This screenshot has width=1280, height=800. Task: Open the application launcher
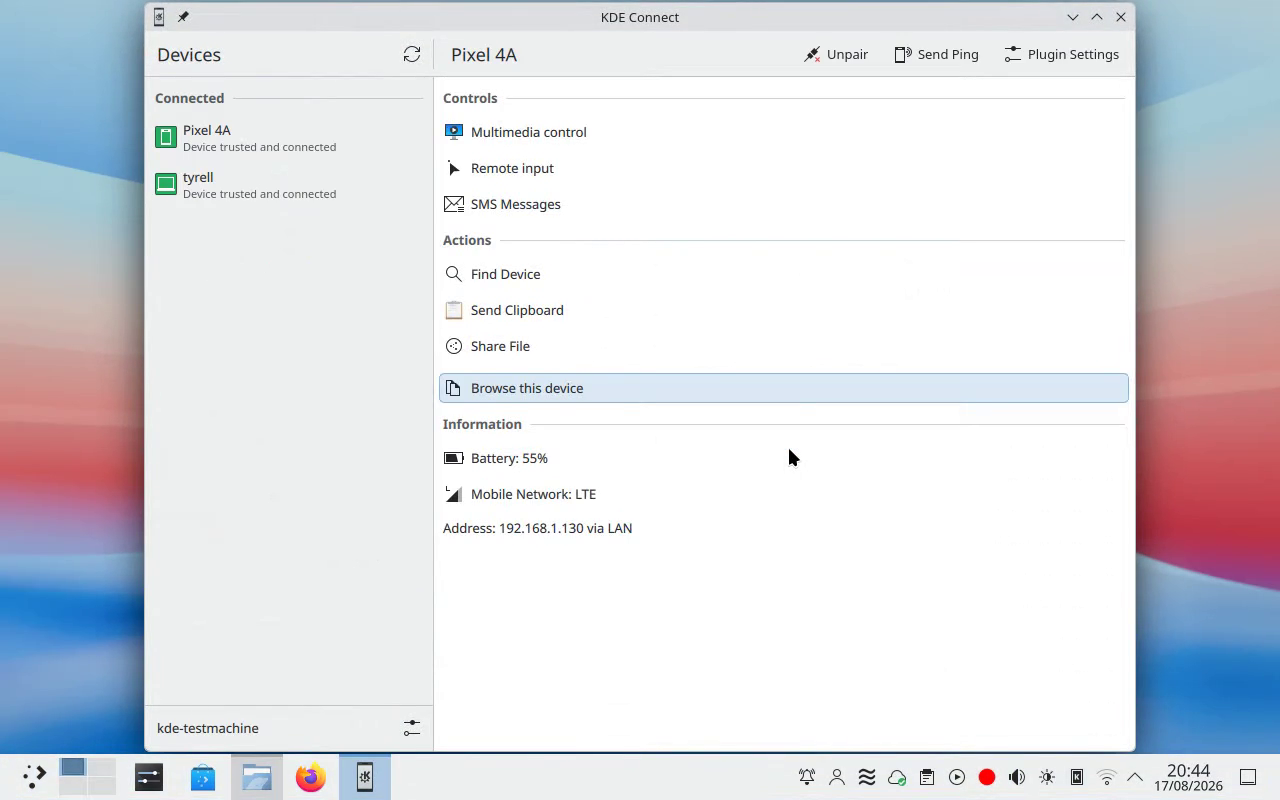[34, 776]
